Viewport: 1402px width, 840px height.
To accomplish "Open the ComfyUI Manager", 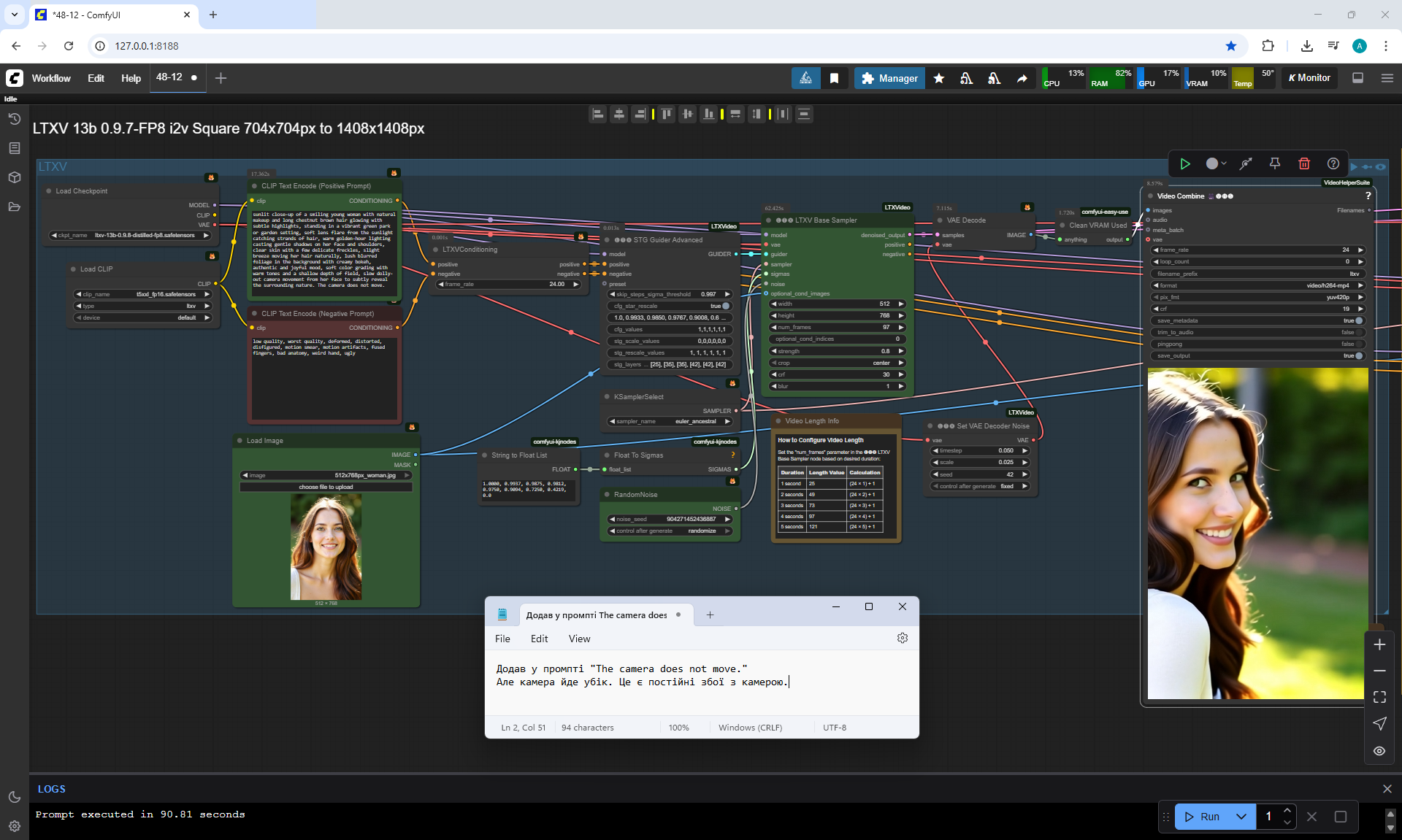I will [889, 78].
